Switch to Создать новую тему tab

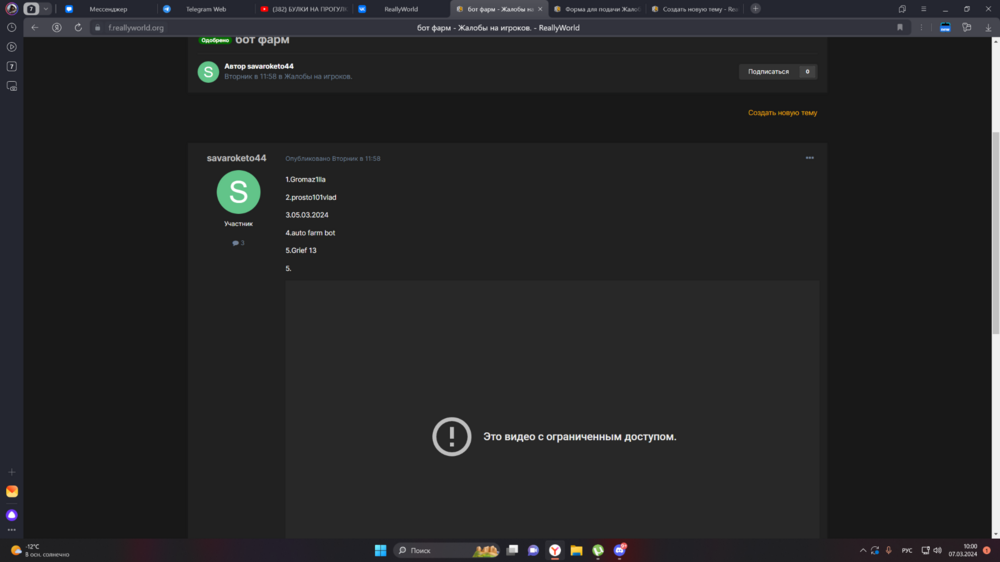pos(695,9)
